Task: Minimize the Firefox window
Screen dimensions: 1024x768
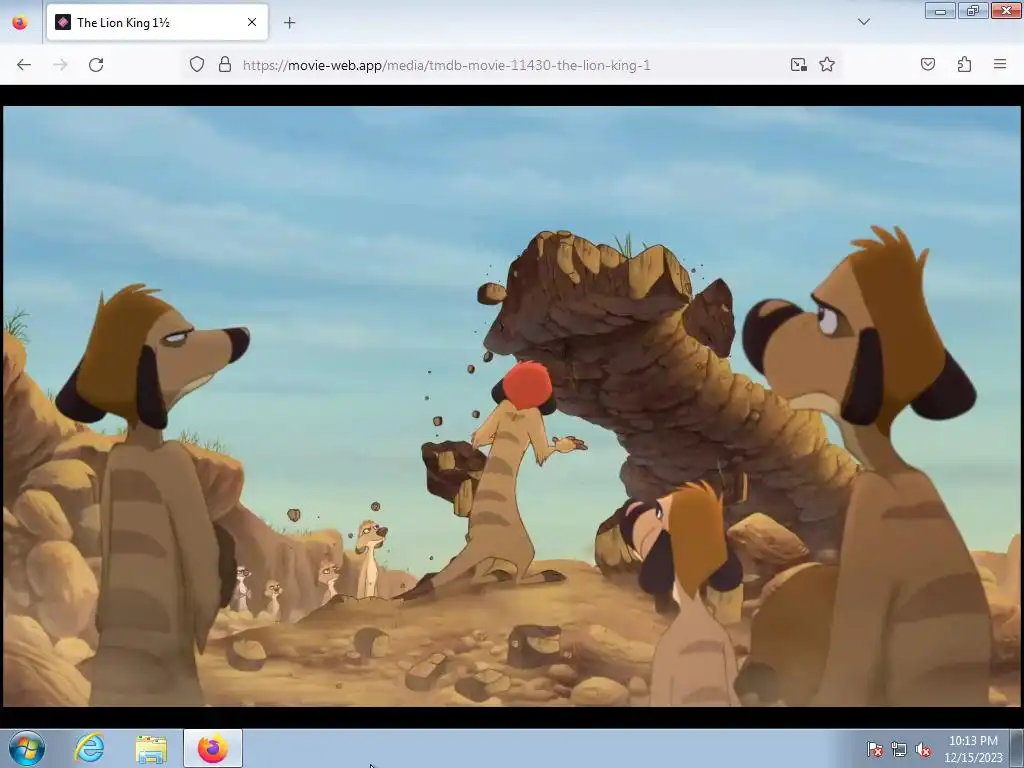Action: point(940,10)
